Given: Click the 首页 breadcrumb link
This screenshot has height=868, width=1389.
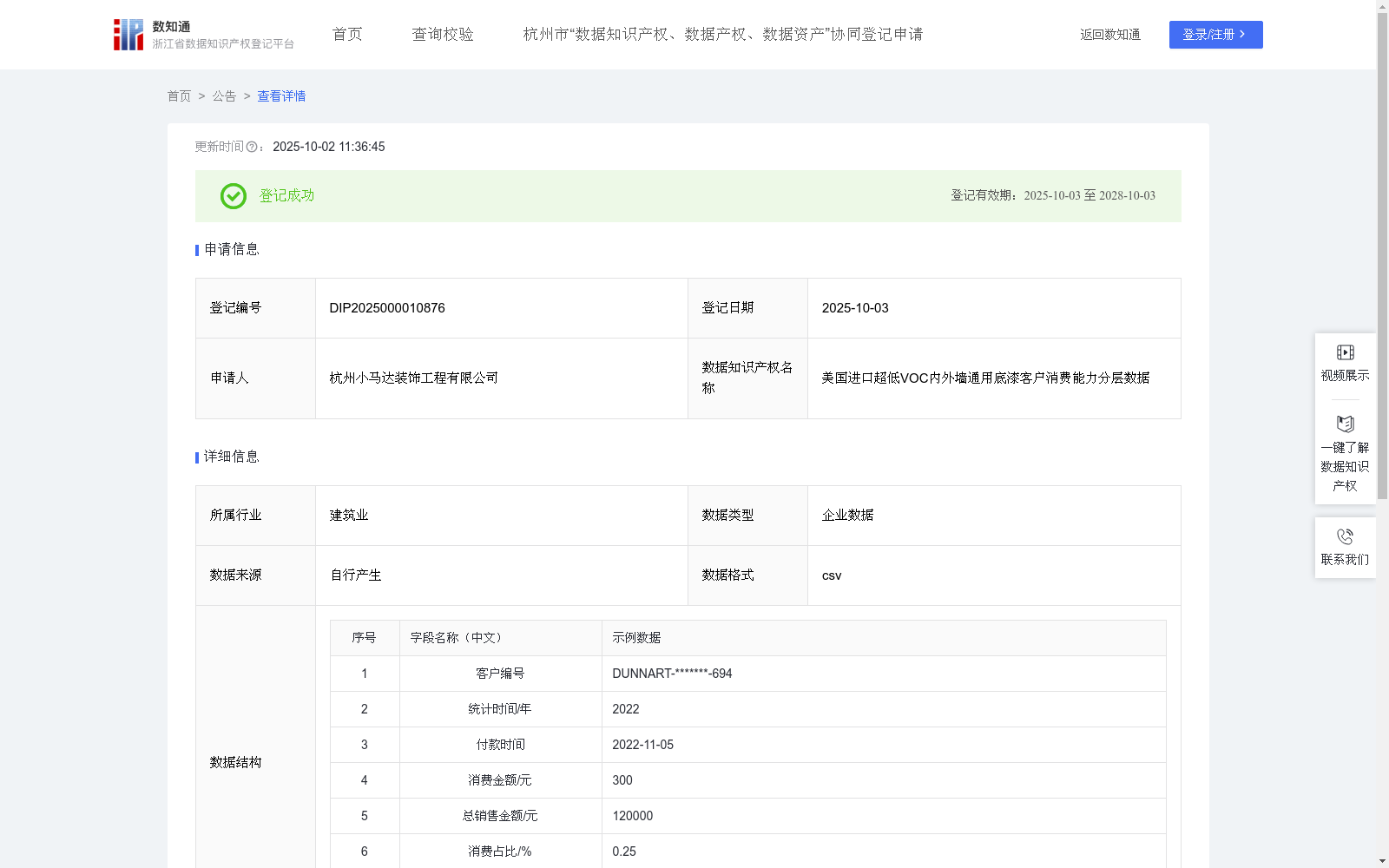Looking at the screenshot, I should click(179, 96).
